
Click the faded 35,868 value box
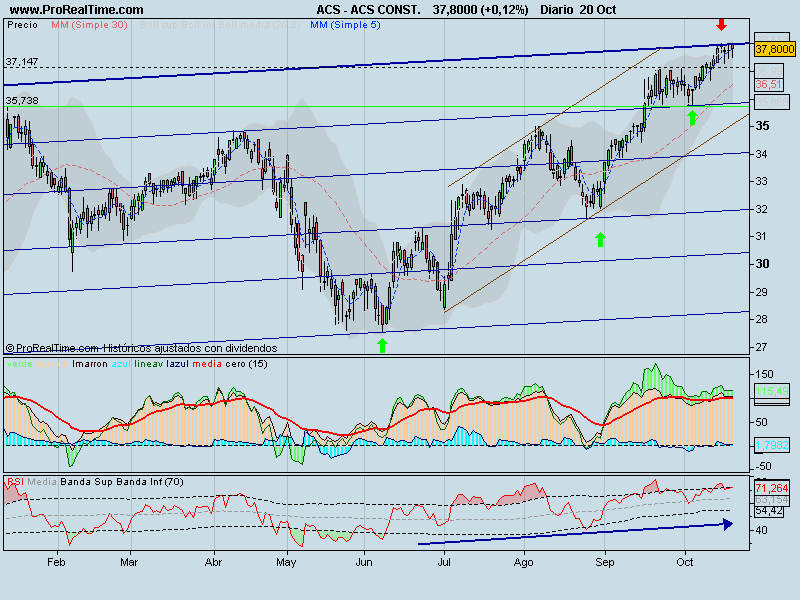(771, 103)
